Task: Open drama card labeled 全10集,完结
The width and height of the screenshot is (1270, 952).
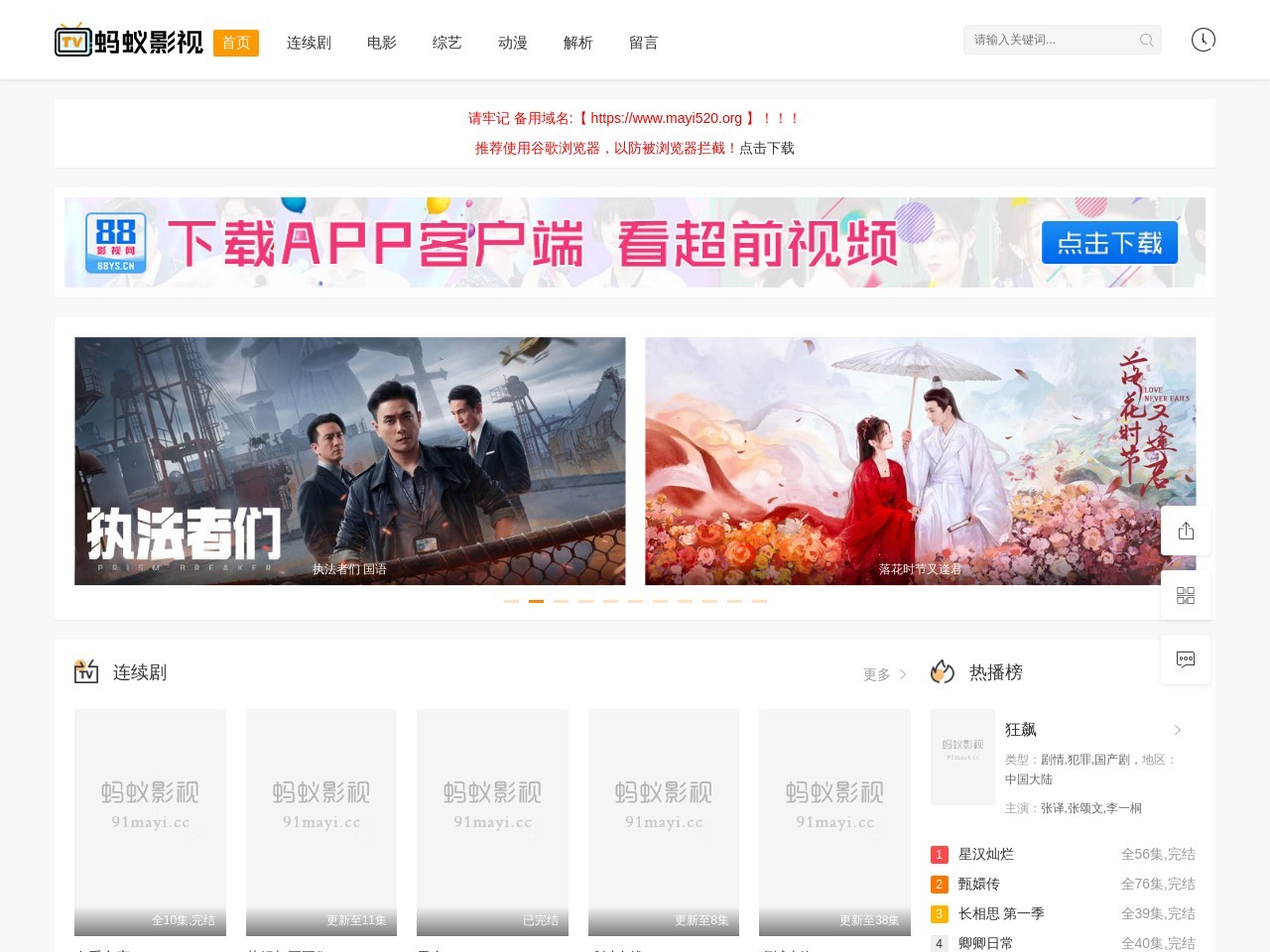Action: pos(150,822)
